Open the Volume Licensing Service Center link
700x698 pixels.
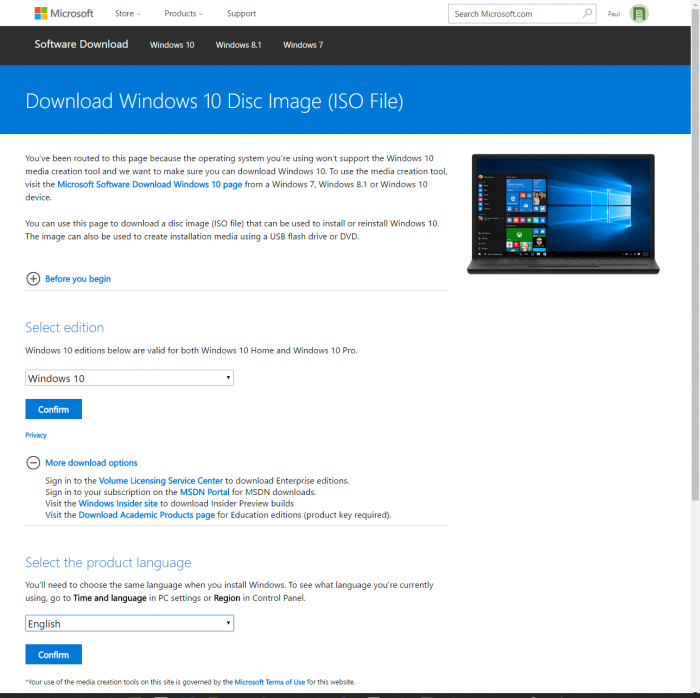161,481
